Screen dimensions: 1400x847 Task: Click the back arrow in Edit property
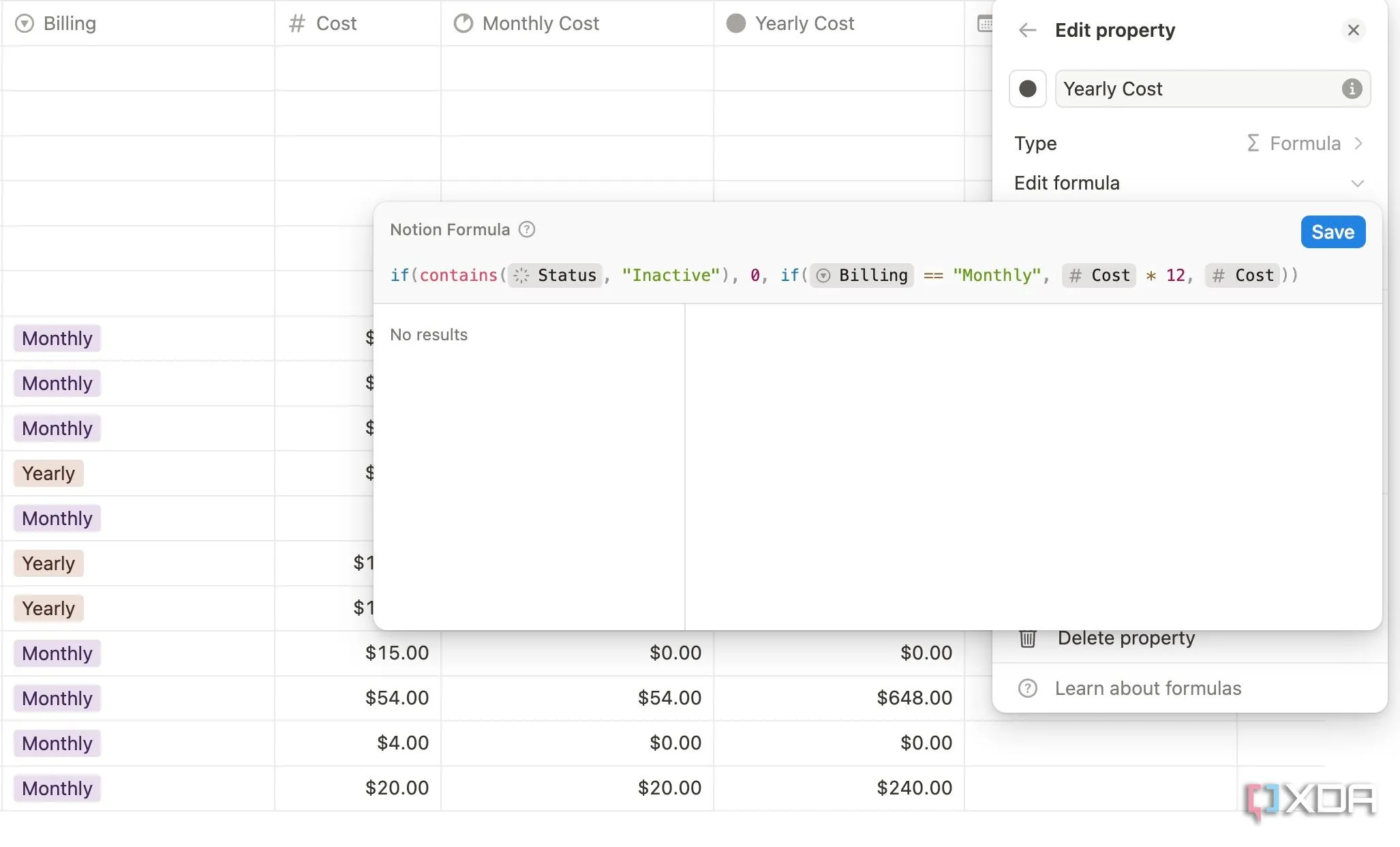pyautogui.click(x=1027, y=30)
